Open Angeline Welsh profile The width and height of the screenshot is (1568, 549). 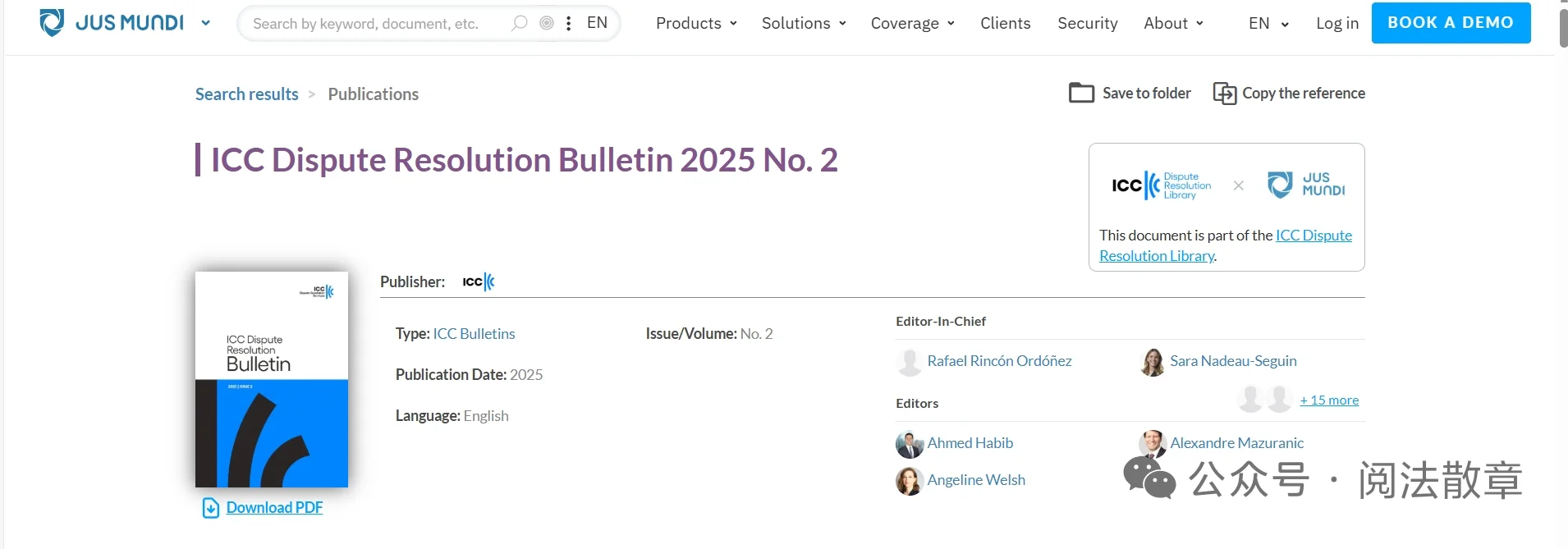[976, 480]
